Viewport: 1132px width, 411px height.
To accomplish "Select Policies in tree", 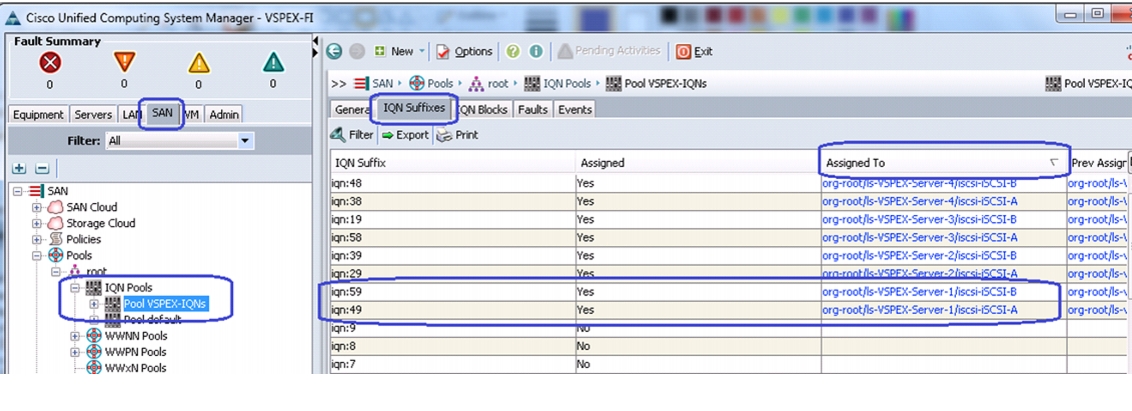I will click(84, 239).
